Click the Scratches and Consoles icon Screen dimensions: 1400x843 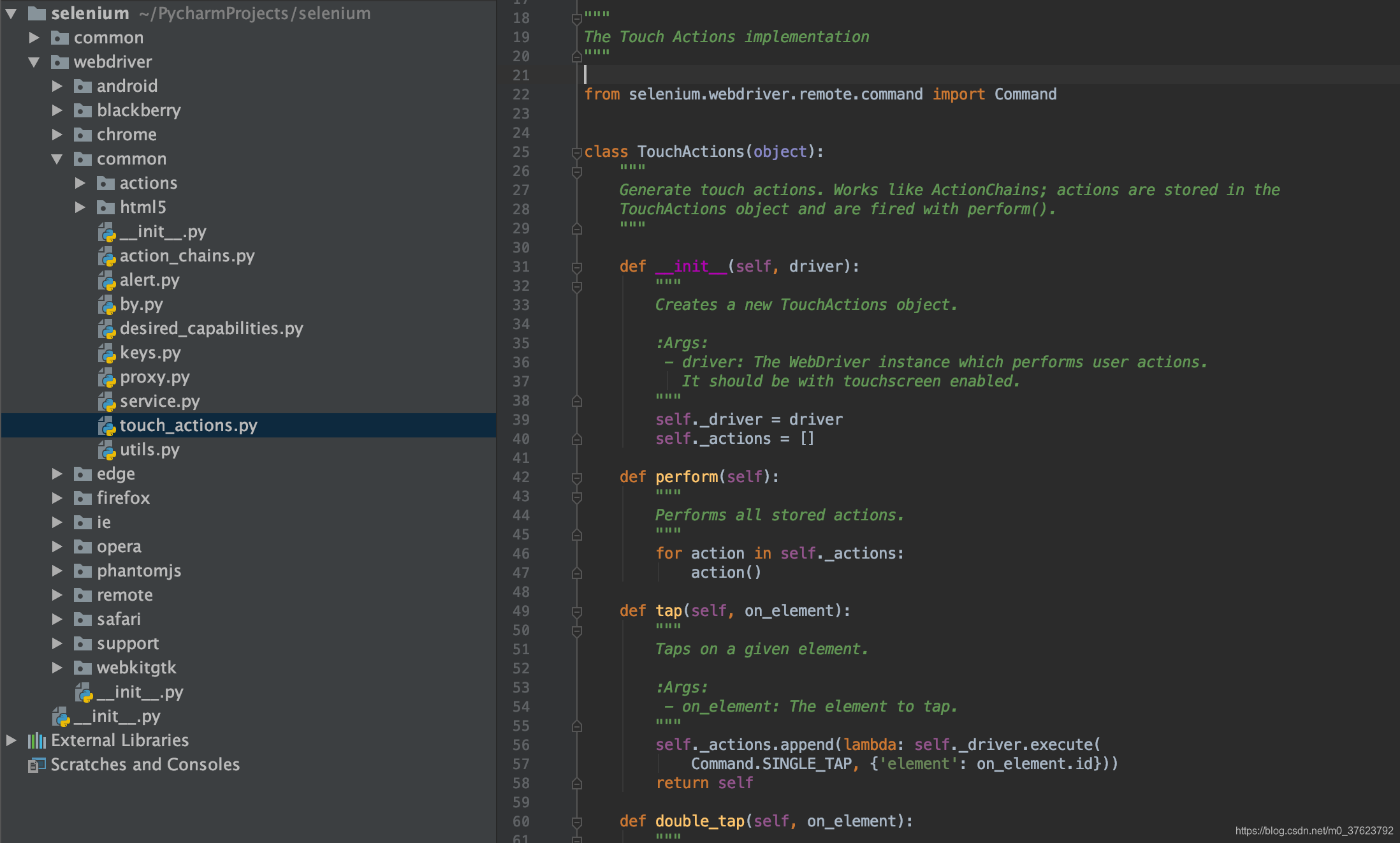tap(37, 765)
